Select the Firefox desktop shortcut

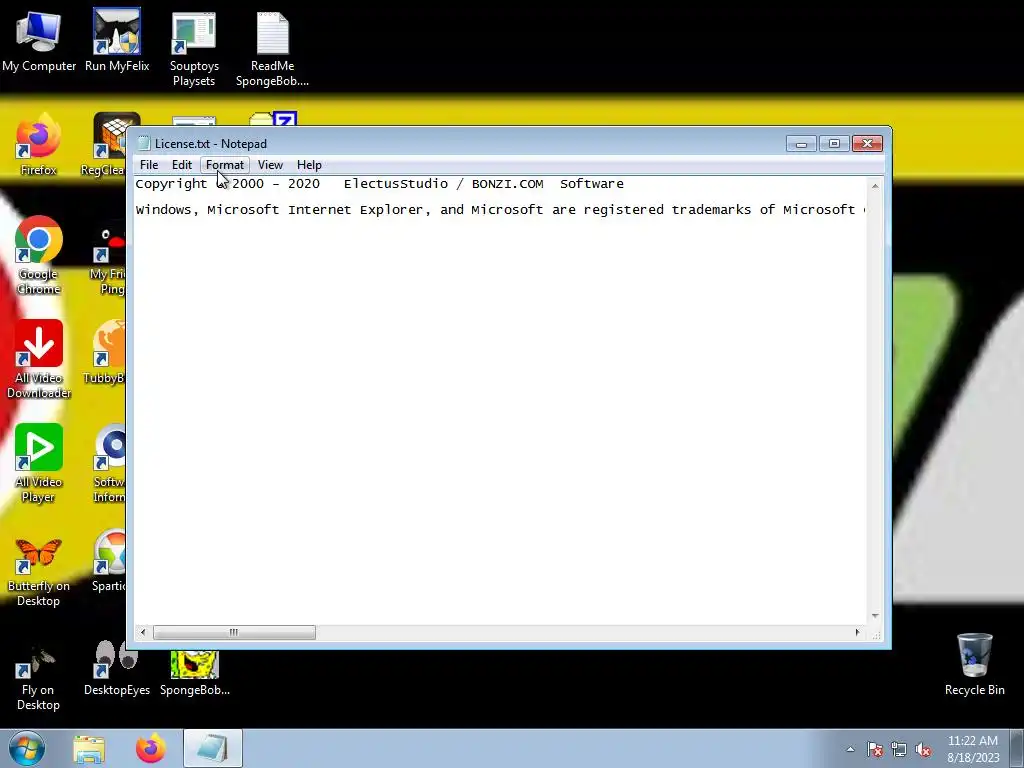pyautogui.click(x=39, y=145)
